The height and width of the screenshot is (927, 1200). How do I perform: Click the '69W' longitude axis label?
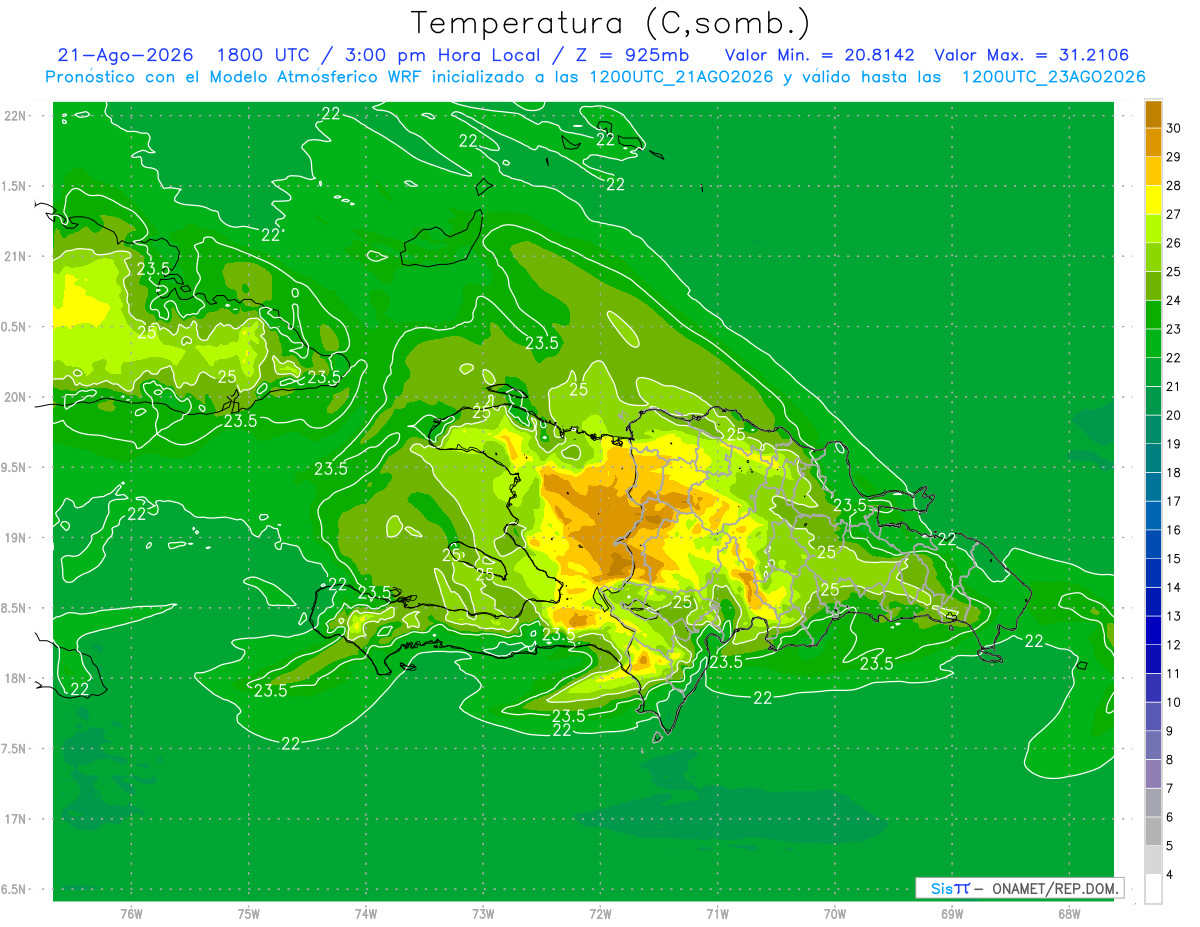(952, 914)
